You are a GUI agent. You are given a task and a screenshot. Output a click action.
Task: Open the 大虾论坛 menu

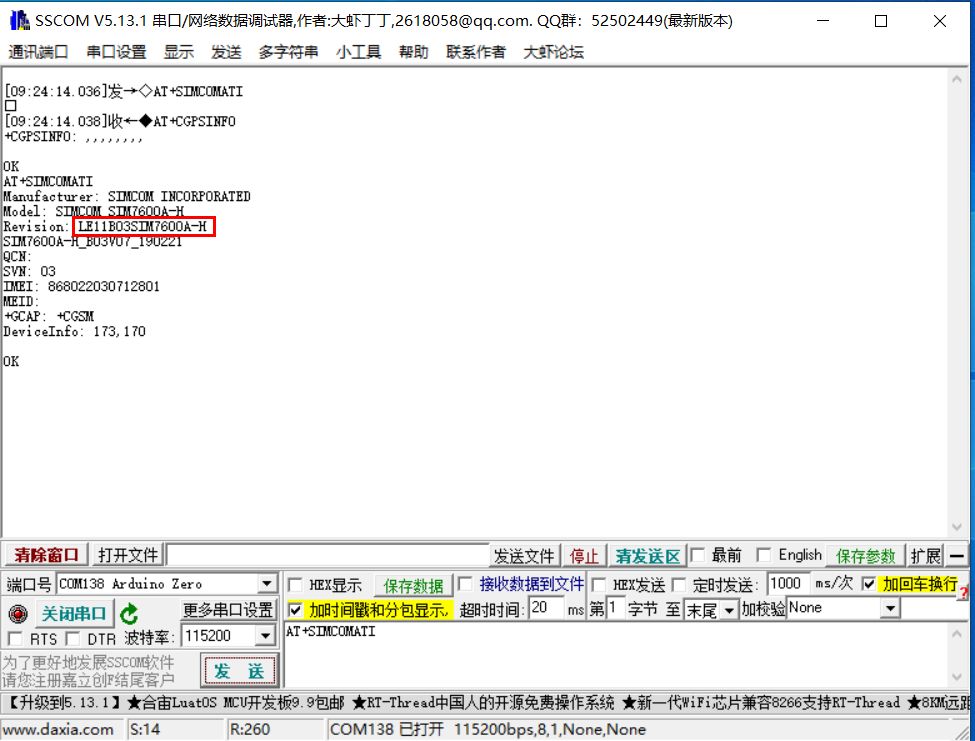click(553, 52)
